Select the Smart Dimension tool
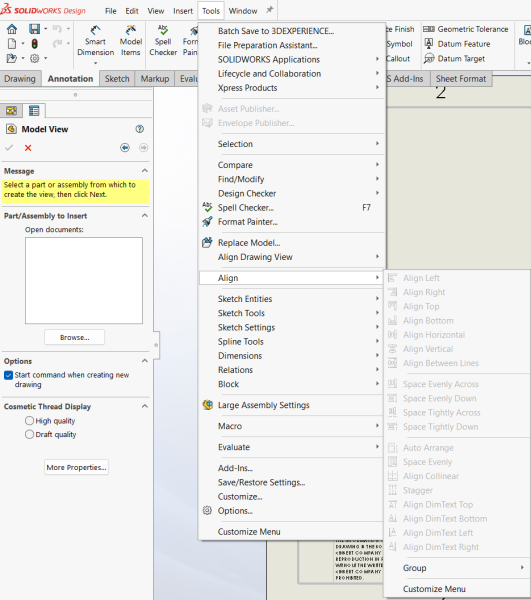The height and width of the screenshot is (600, 531). click(x=95, y=41)
